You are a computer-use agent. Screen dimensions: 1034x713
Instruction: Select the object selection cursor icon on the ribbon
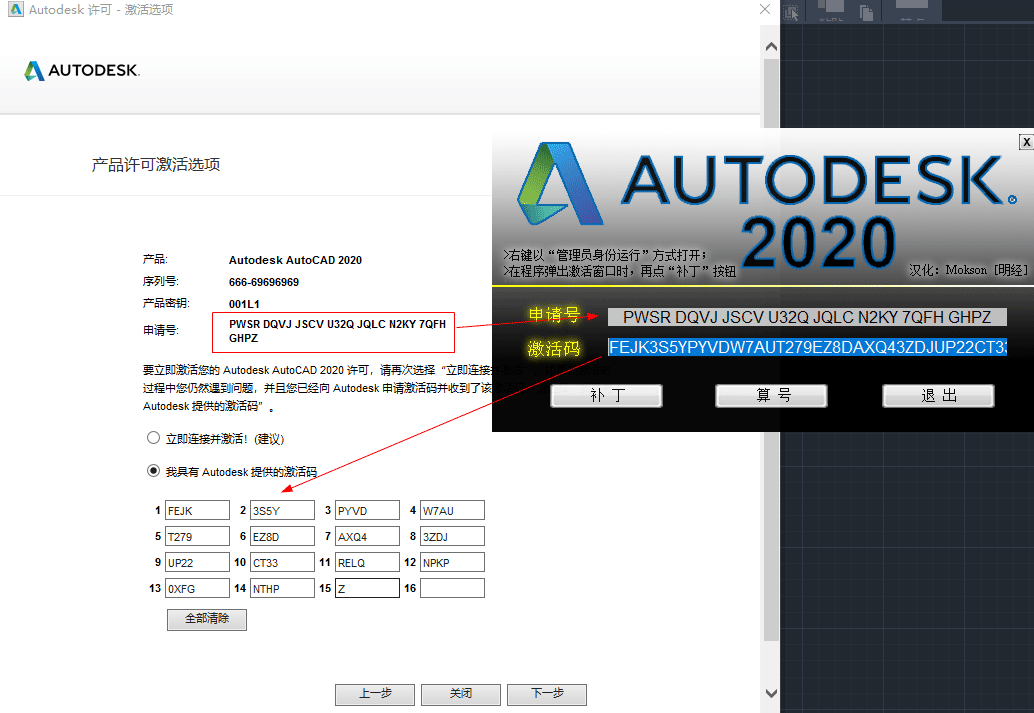[789, 11]
